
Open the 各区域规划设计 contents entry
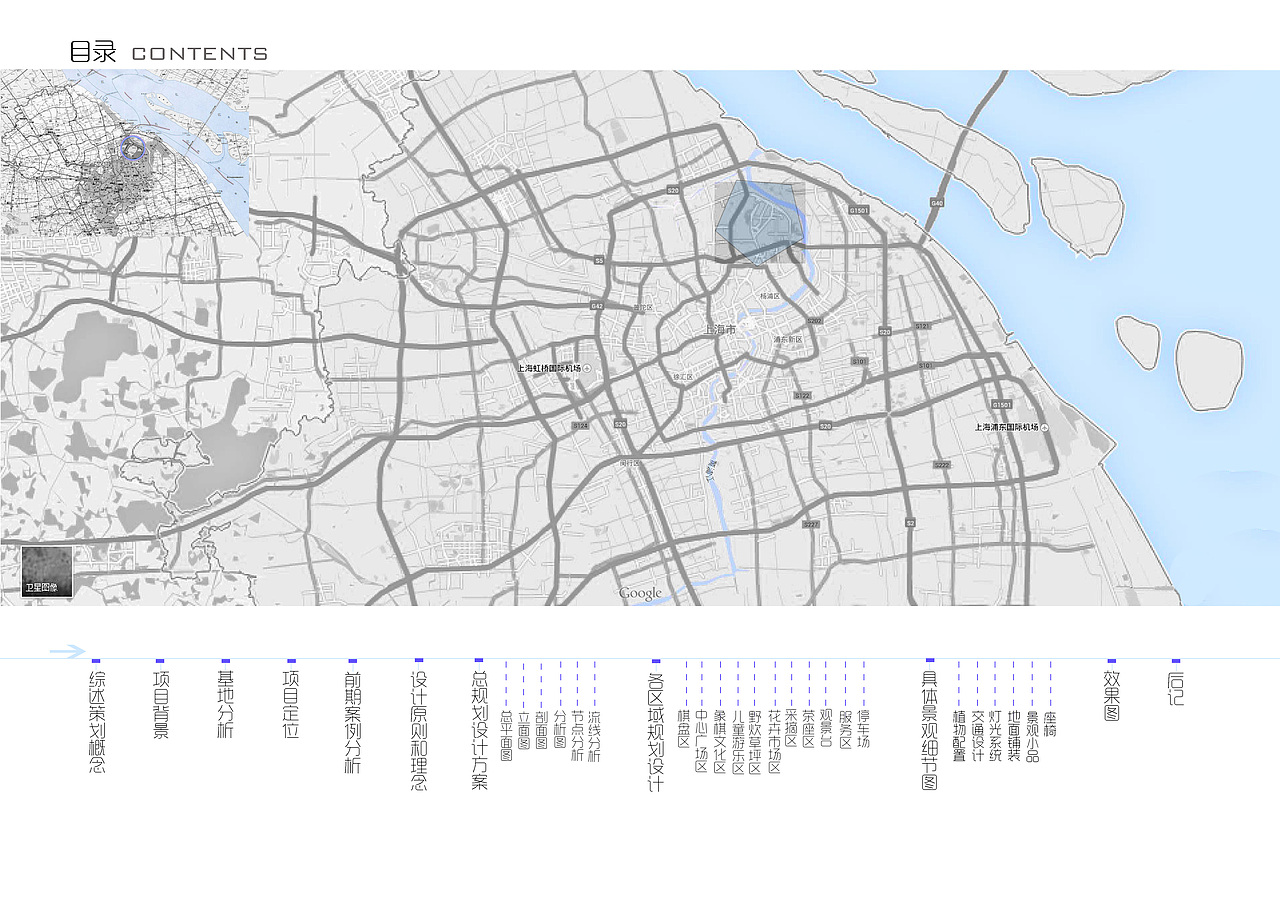656,731
